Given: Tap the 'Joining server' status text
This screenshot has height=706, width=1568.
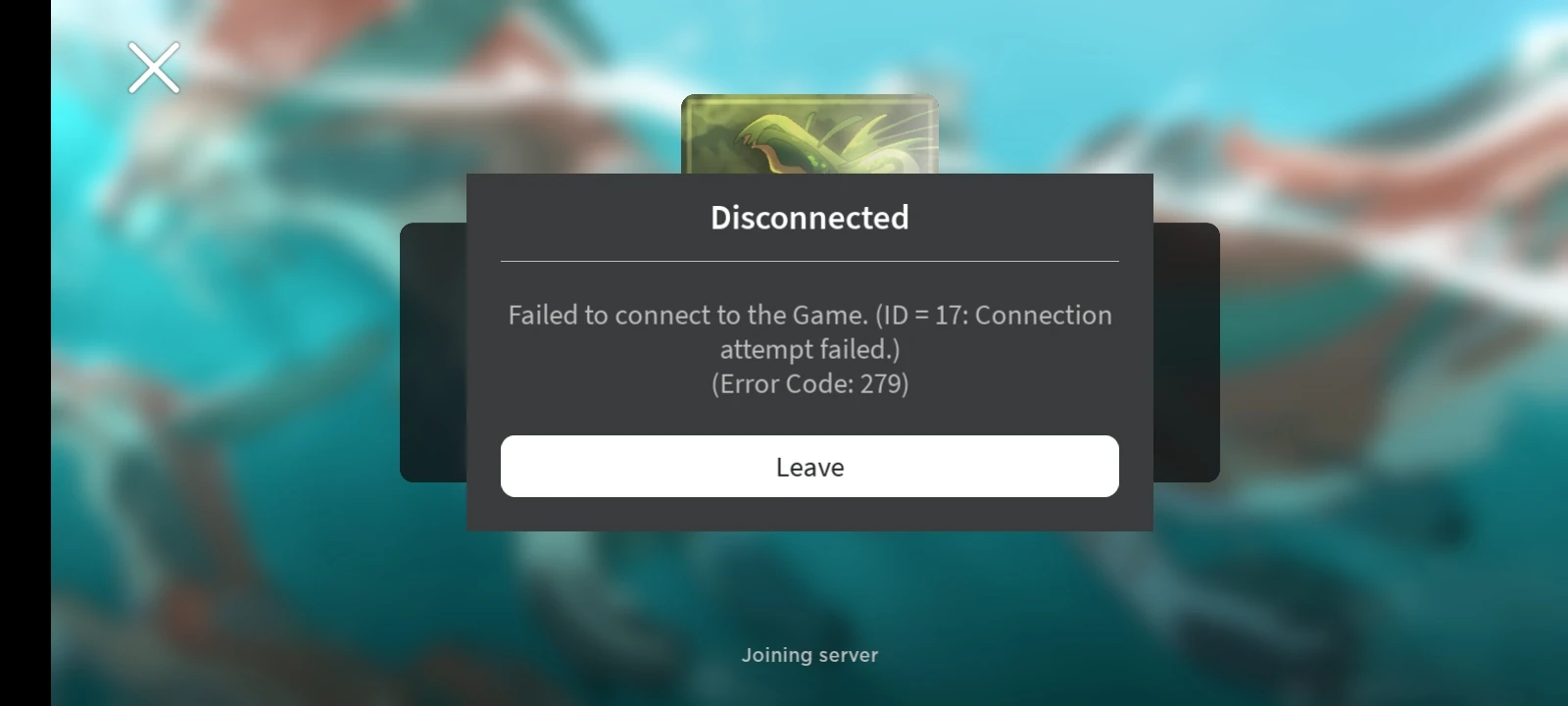Looking at the screenshot, I should 809,655.
